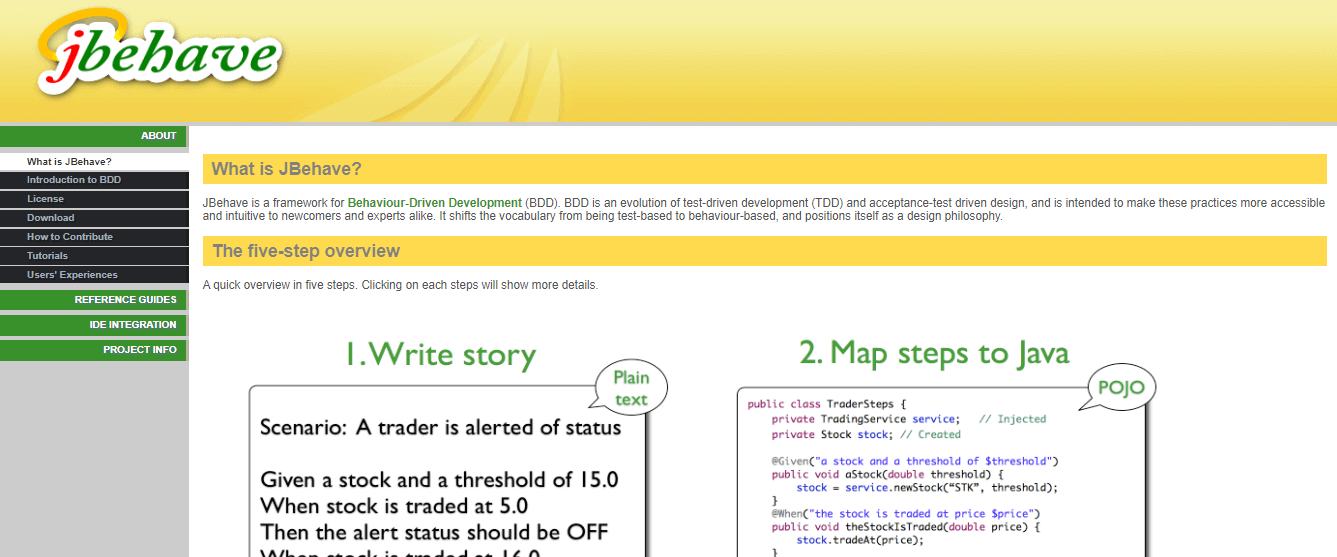Open the '2. Map steps to Java' step title
The height and width of the screenshot is (557, 1337).
(934, 353)
